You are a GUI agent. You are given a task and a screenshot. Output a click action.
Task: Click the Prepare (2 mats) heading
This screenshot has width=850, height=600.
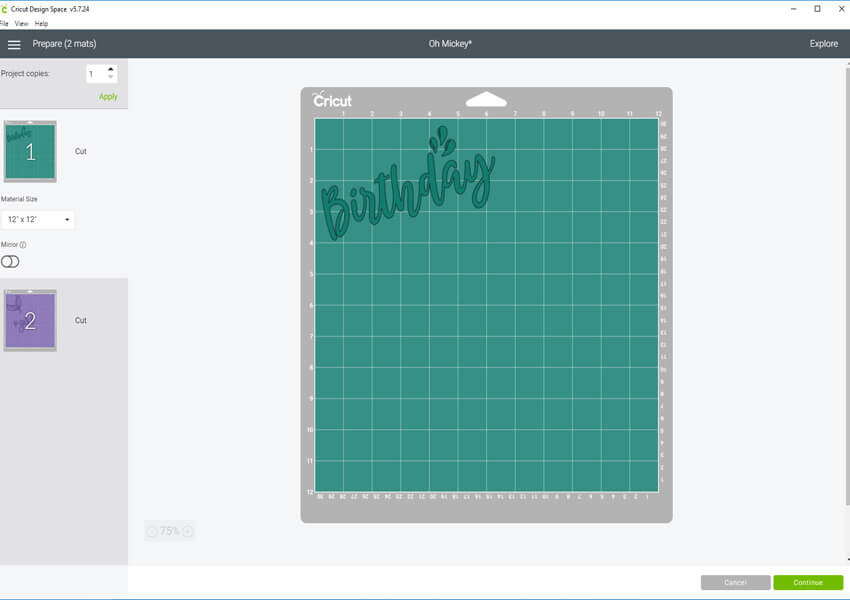coord(65,44)
